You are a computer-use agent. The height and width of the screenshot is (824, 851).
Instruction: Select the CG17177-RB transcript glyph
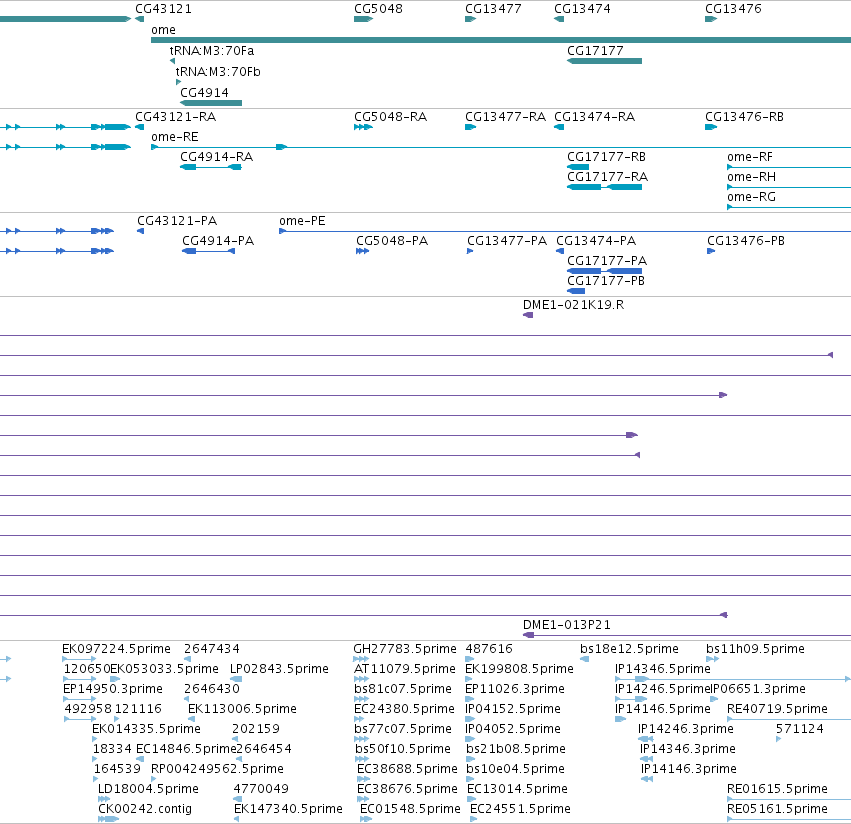pos(578,167)
